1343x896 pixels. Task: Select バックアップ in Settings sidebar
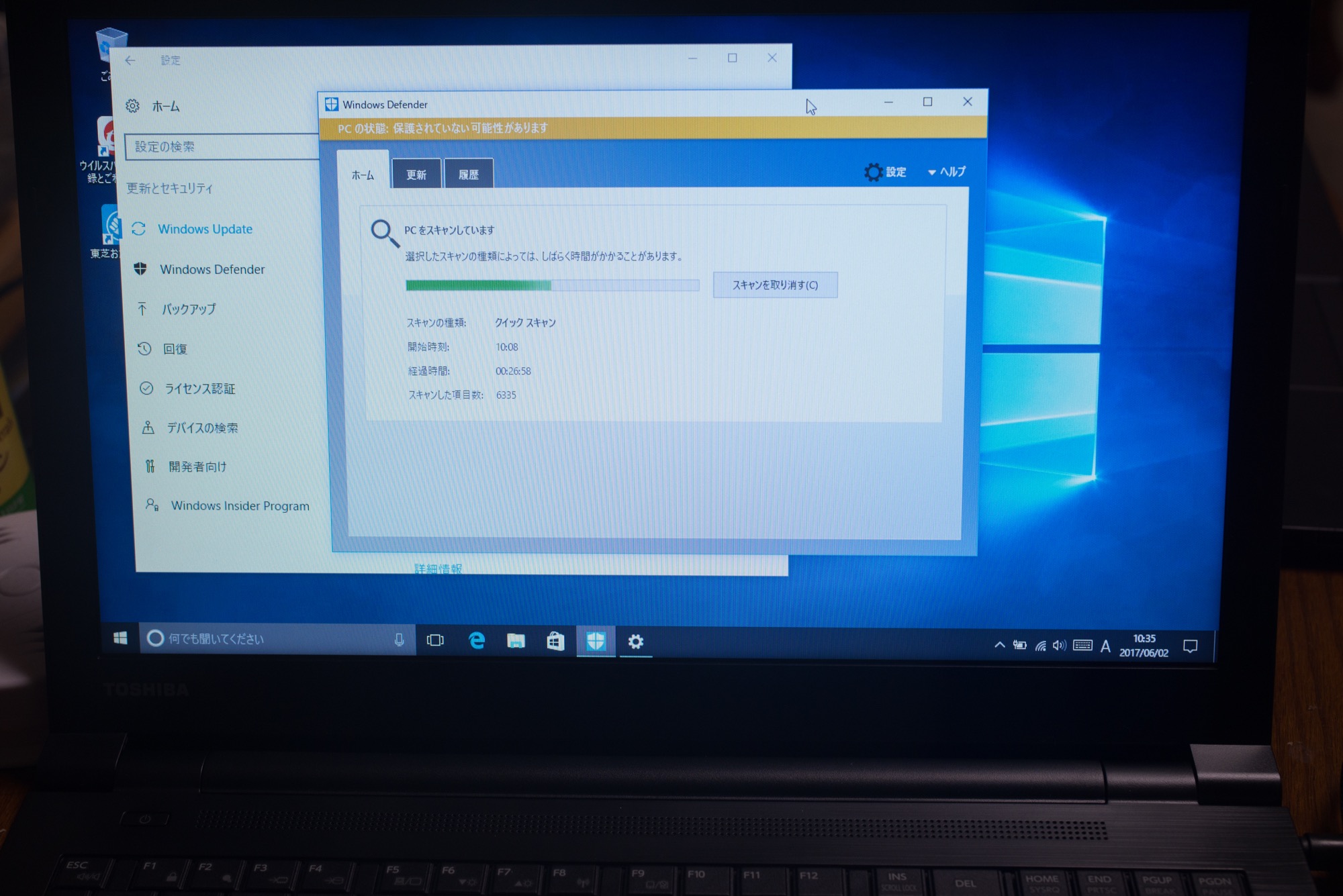(x=177, y=309)
